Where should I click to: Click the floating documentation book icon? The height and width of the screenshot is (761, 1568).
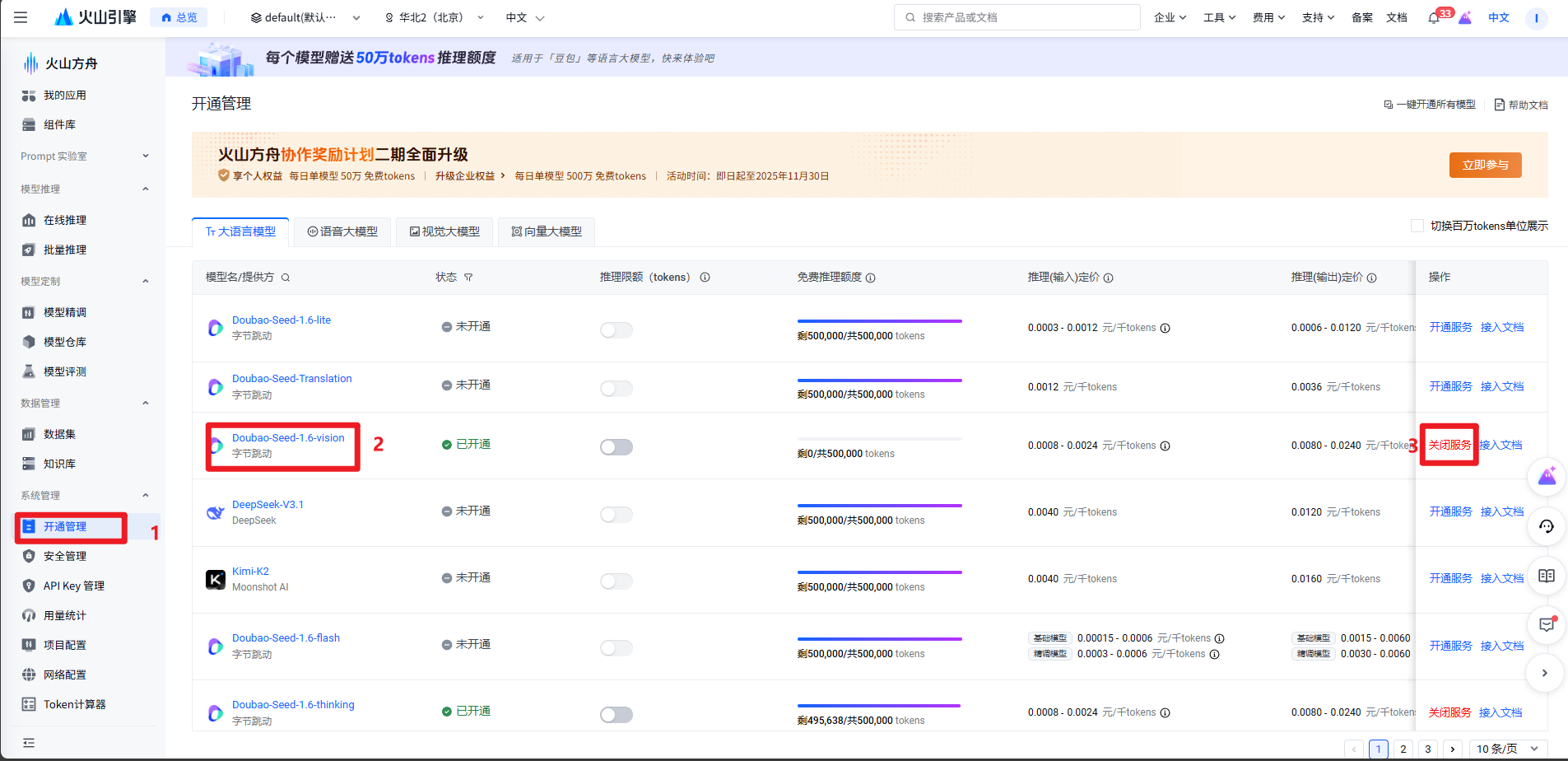(x=1547, y=576)
